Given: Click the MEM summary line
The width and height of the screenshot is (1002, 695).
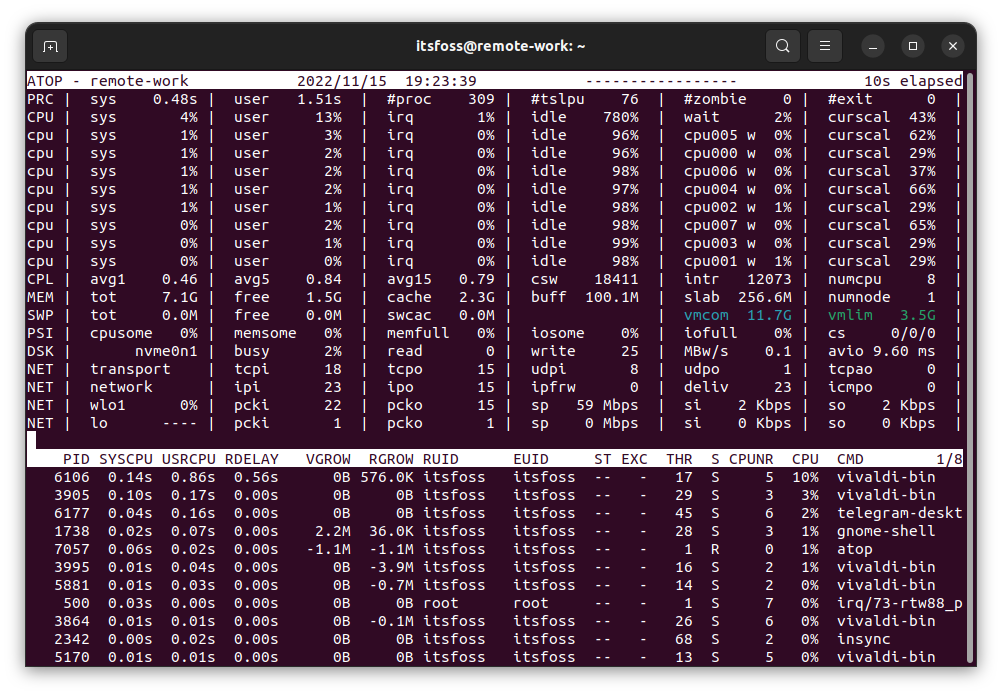Looking at the screenshot, I should pos(40,297).
